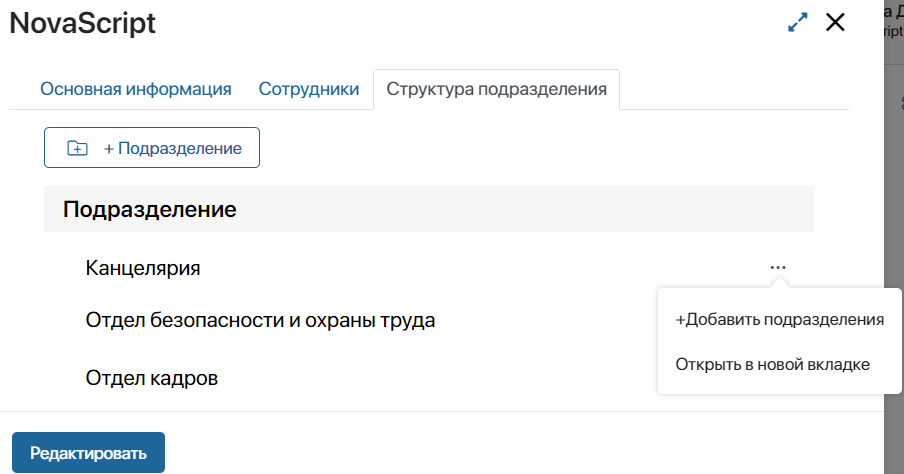Expand the NovaScript dialog to full screen
Screen dimensions: 904x474
coord(798,23)
